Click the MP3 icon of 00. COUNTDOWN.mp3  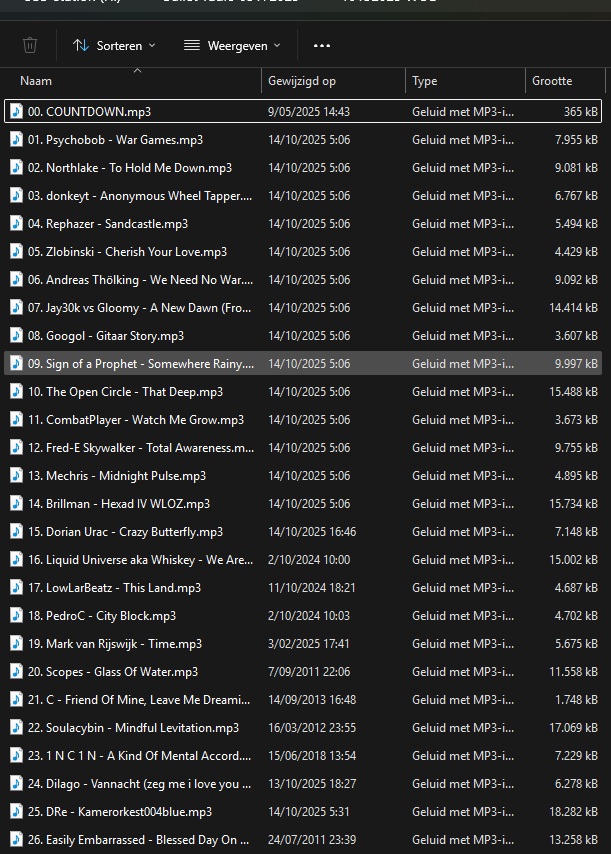(16, 112)
